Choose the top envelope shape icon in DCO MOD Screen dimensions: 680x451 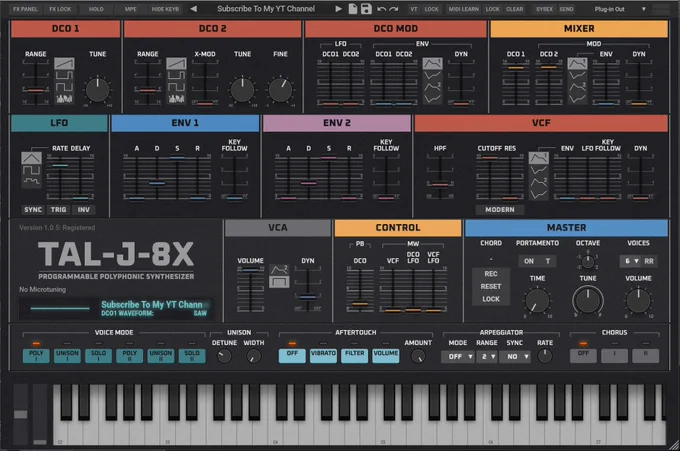click(432, 64)
